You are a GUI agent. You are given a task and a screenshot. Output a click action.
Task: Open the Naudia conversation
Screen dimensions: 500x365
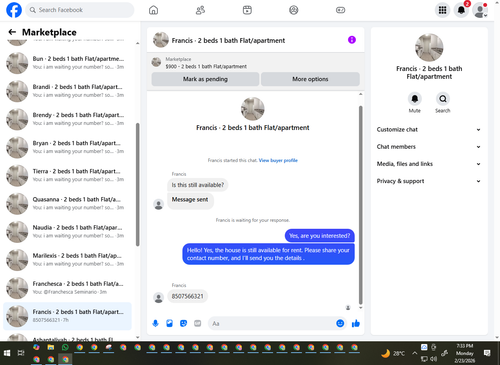click(x=68, y=231)
